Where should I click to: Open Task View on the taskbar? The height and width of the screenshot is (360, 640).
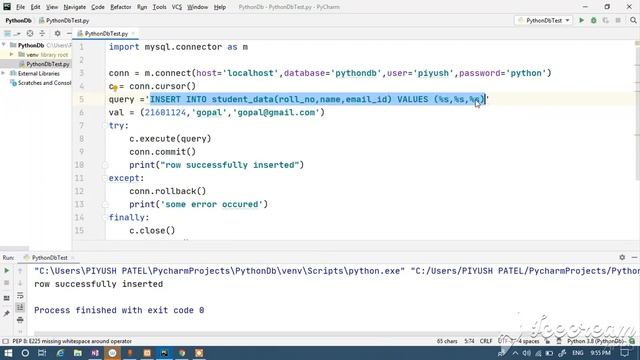(42, 353)
